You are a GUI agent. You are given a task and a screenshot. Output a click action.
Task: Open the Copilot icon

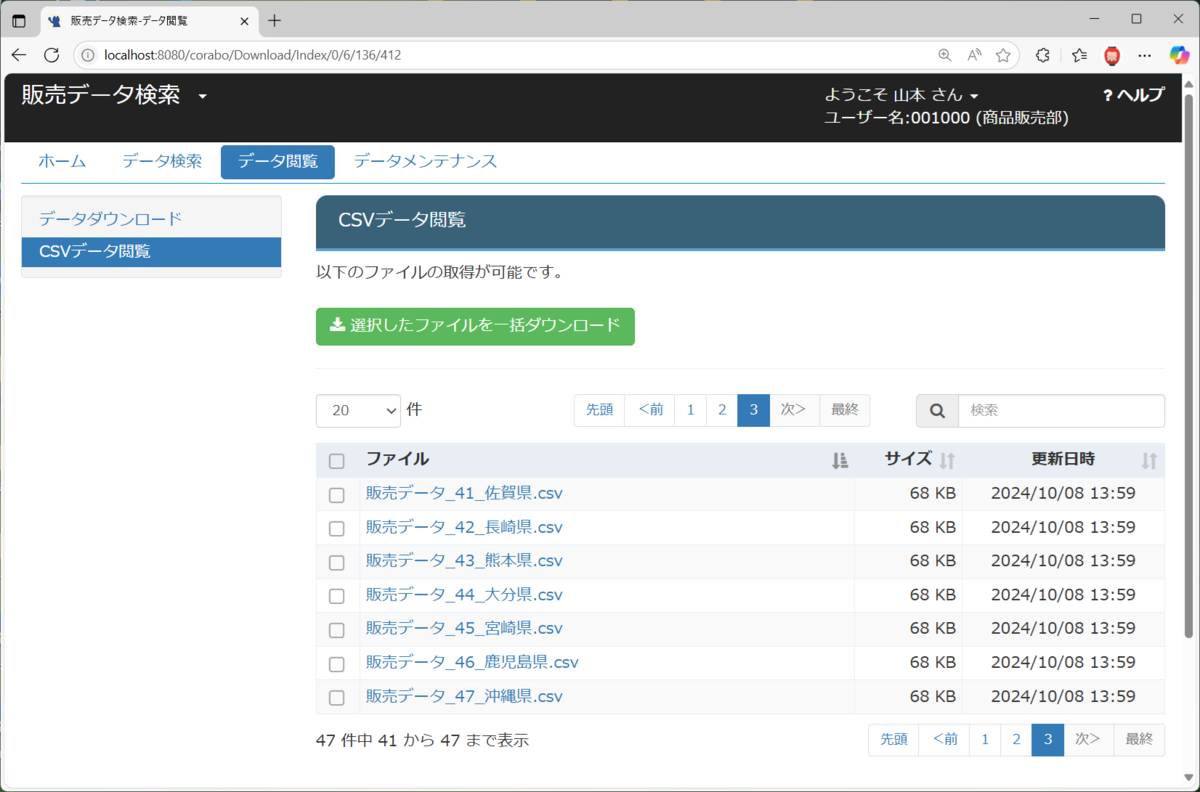coord(1179,55)
